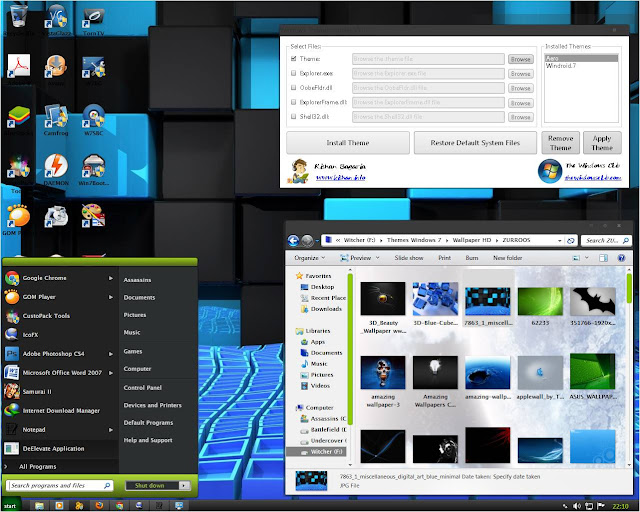Click the volume speaker tray icon

[x=577, y=506]
